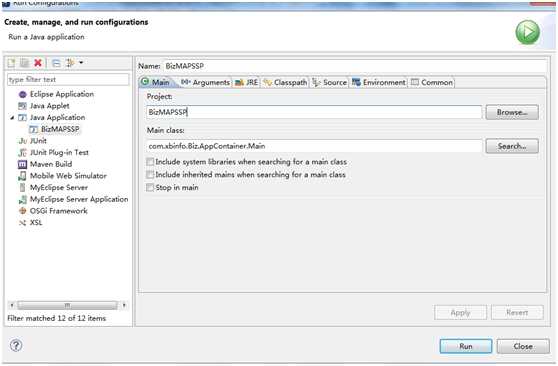
Task: Open the Source tab
Action: (x=330, y=82)
